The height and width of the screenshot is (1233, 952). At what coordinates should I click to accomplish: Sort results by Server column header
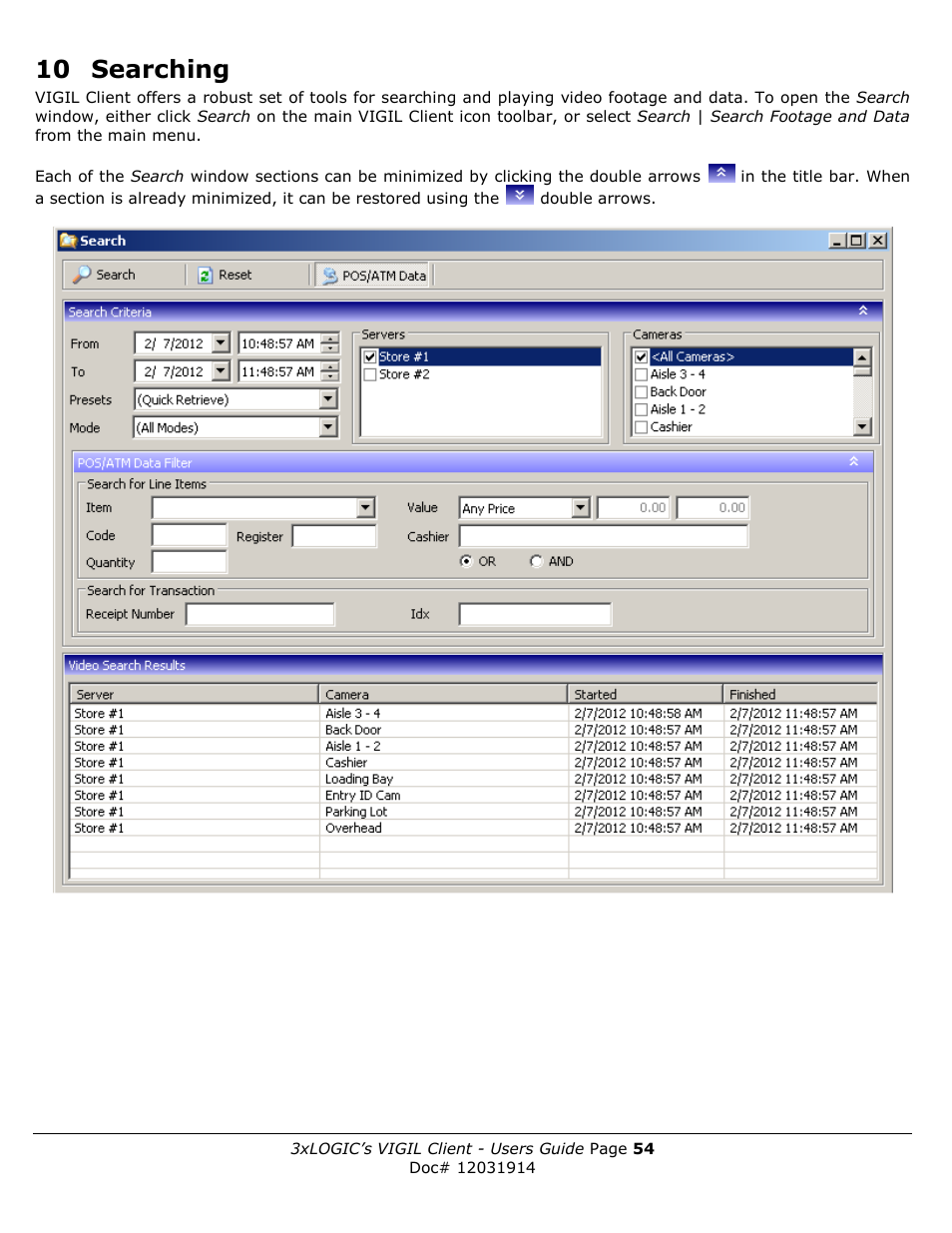(x=195, y=694)
